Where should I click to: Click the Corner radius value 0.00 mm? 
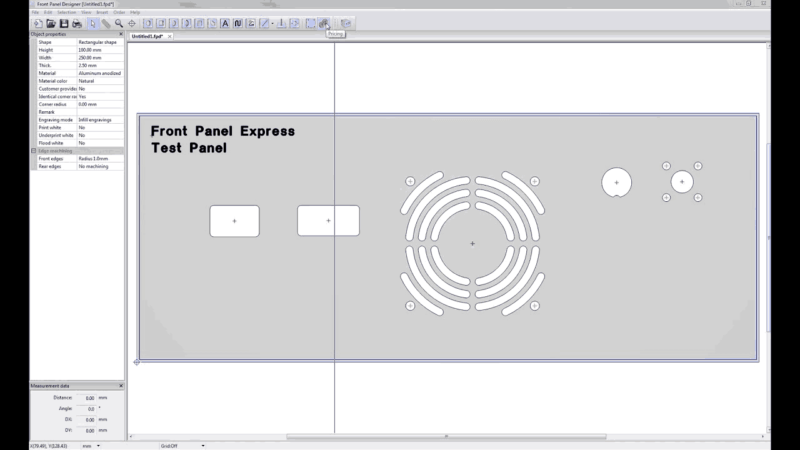[x=100, y=104]
